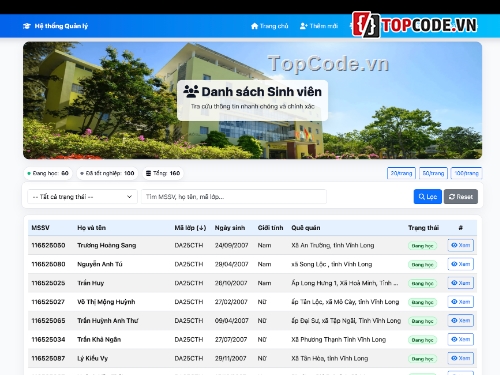Set page size to 50/trang
The height and width of the screenshot is (375, 500).
[x=433, y=173]
